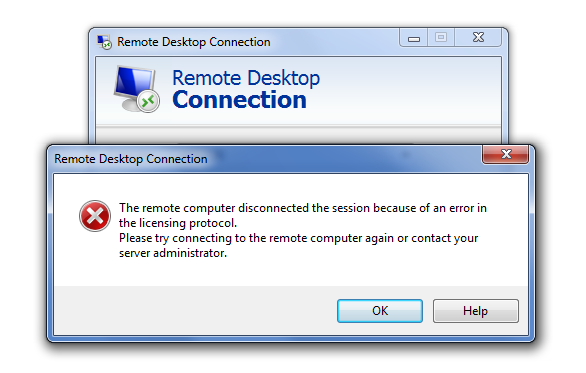Click the greyed-out maximize button of the main window
The height and width of the screenshot is (373, 586).
pyautogui.click(x=441, y=38)
